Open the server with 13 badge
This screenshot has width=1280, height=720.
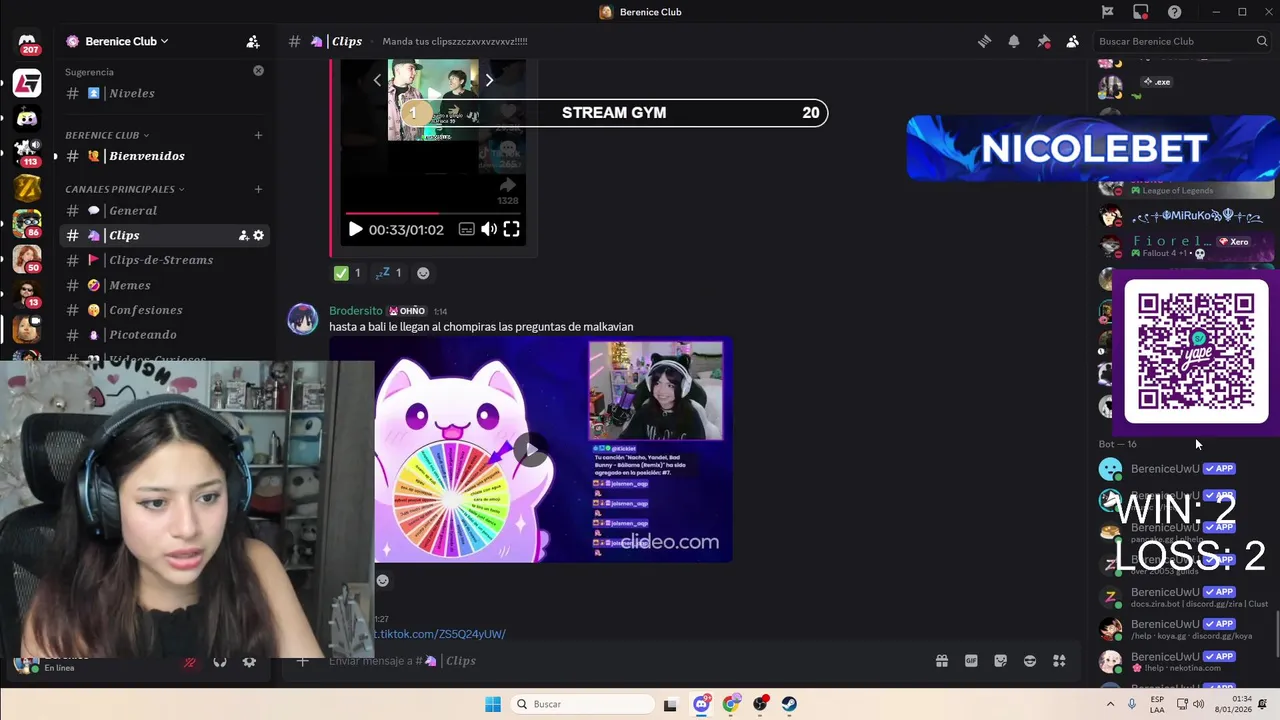tap(27, 293)
